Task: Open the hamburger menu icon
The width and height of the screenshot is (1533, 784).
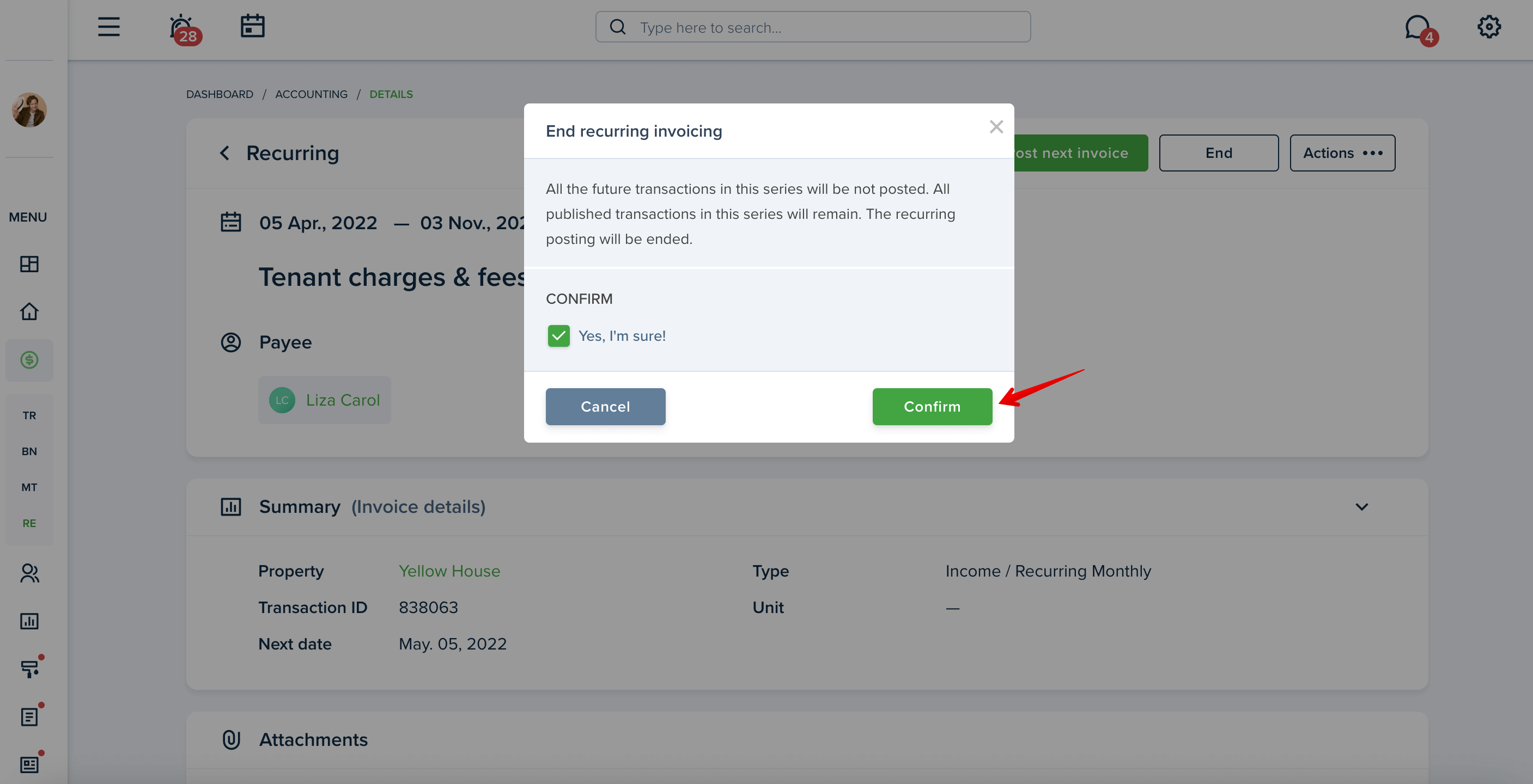Action: (109, 27)
